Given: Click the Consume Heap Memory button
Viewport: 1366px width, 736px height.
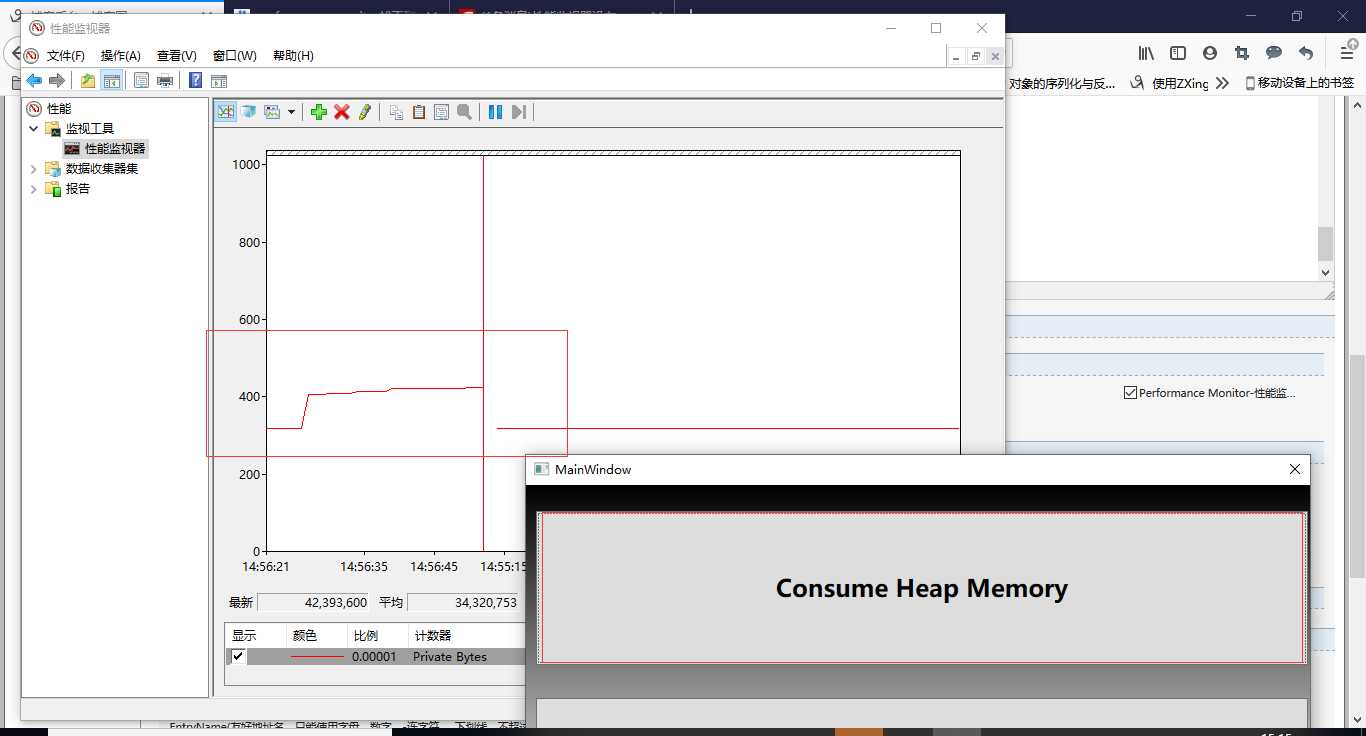Looking at the screenshot, I should (x=922, y=588).
